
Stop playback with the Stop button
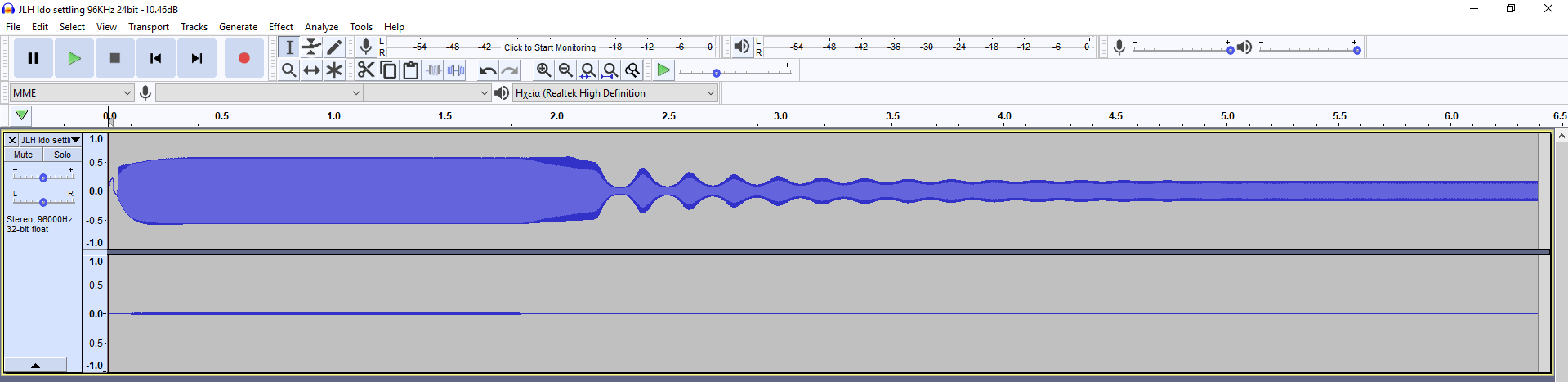pyautogui.click(x=115, y=58)
